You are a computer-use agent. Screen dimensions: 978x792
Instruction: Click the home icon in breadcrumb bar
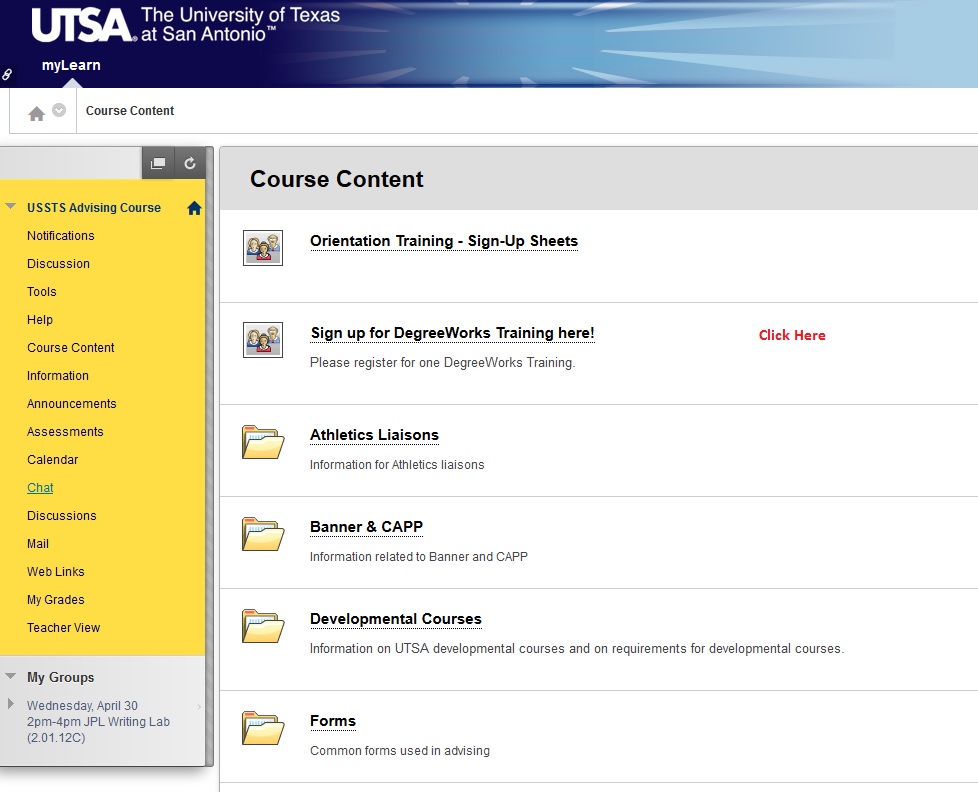pyautogui.click(x=37, y=113)
